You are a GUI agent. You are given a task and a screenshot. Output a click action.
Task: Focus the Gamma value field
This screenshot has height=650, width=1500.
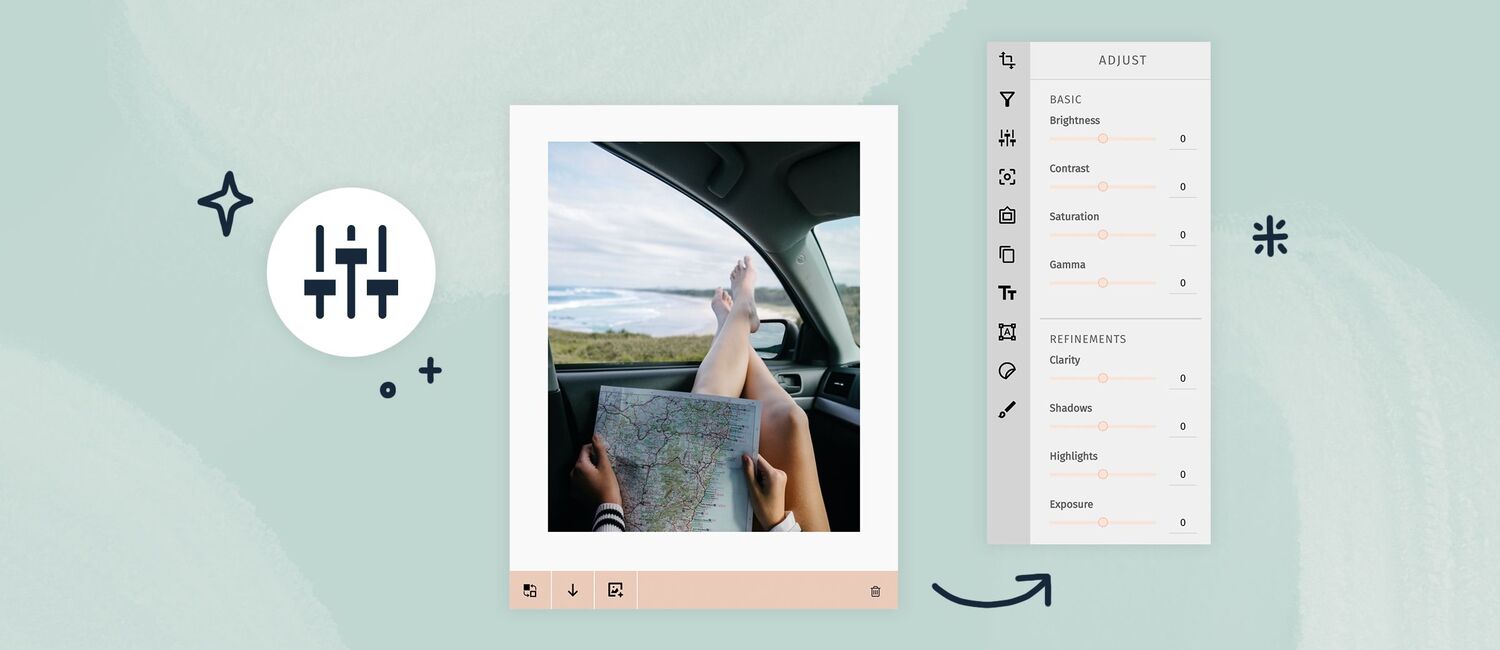point(1183,283)
